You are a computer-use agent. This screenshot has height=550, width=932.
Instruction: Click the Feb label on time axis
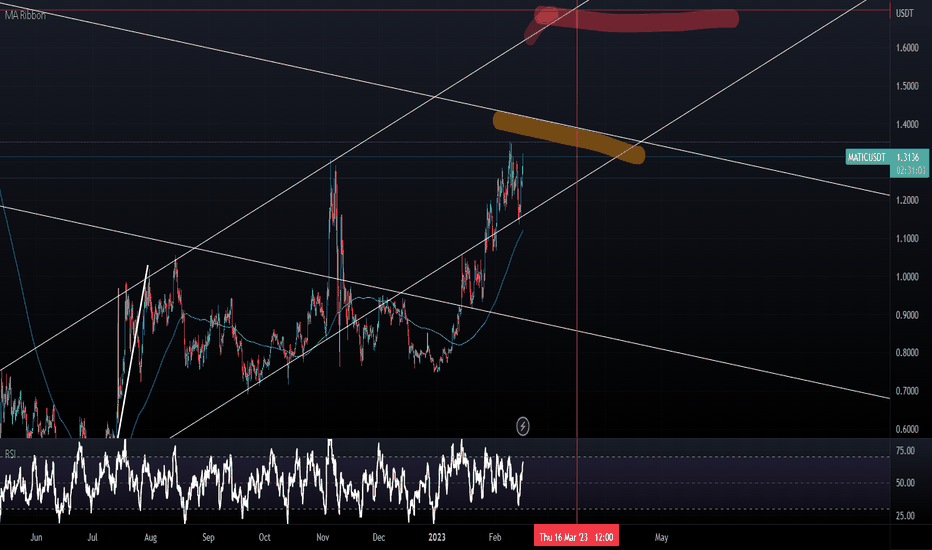(495, 538)
